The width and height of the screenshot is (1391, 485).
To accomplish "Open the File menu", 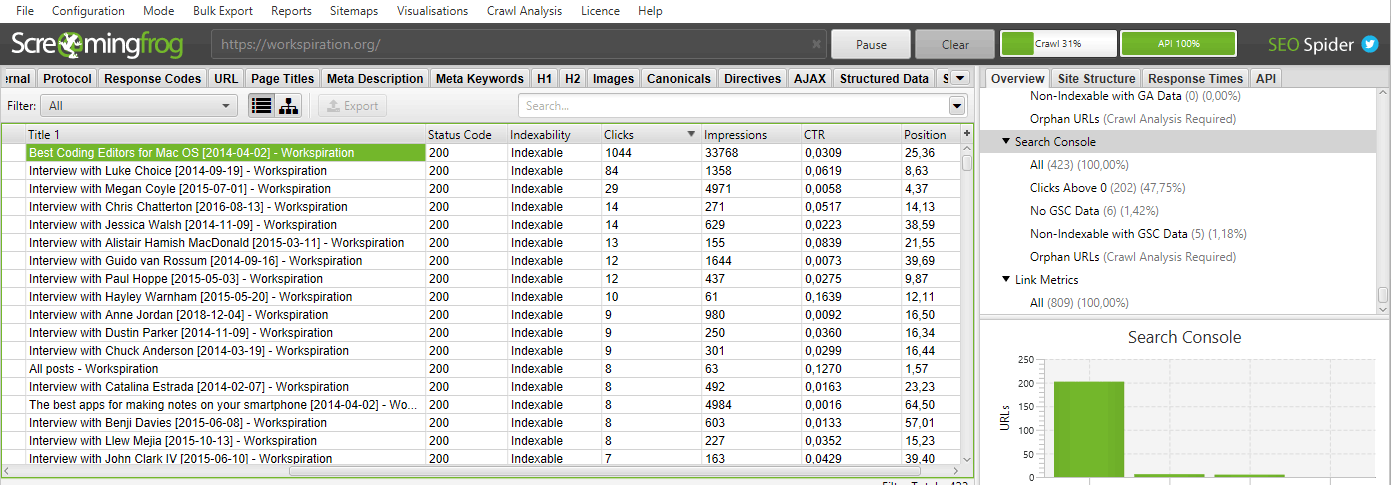I will (25, 11).
